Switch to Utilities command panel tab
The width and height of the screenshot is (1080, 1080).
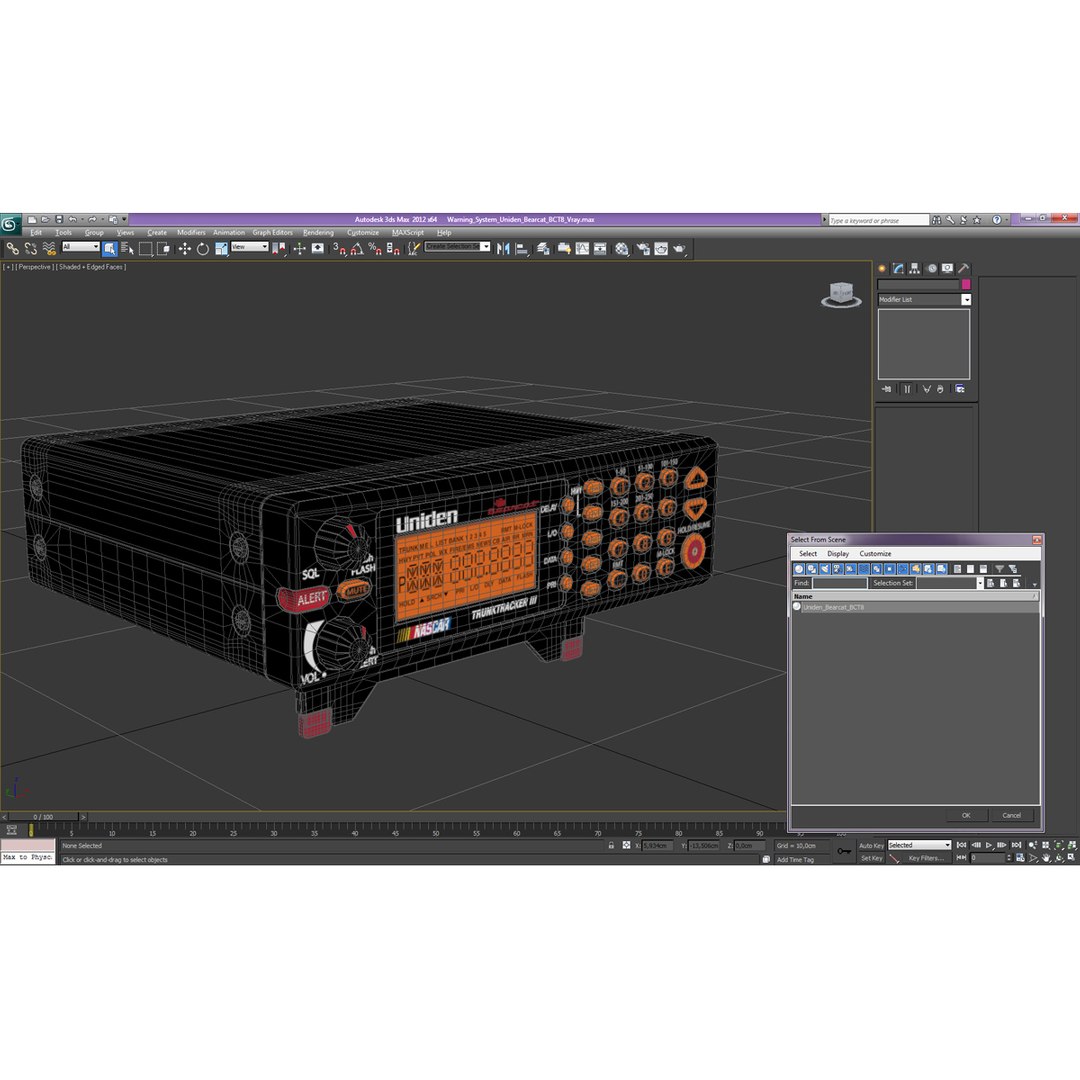click(964, 269)
